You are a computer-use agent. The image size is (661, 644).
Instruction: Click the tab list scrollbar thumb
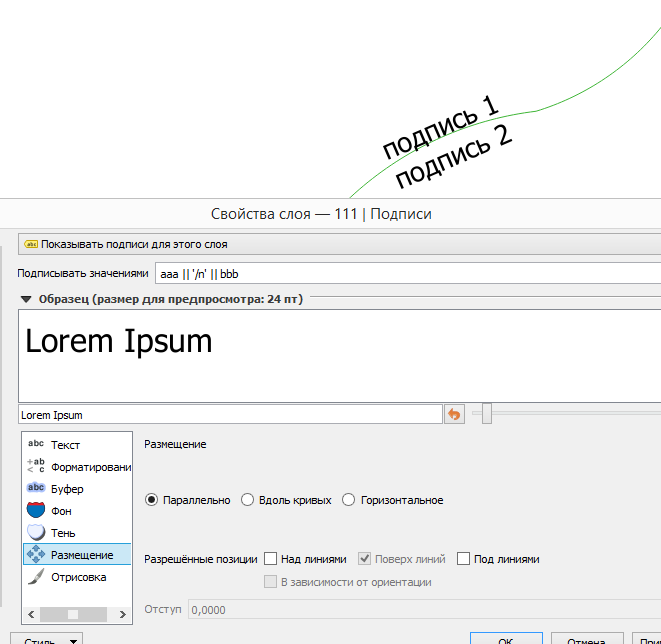(x=73, y=614)
